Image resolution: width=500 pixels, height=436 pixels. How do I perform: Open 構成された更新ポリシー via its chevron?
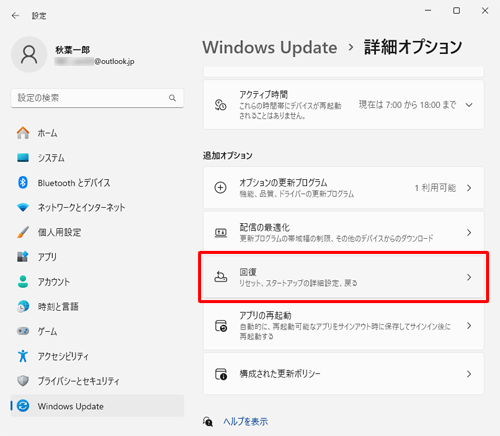[x=469, y=374]
